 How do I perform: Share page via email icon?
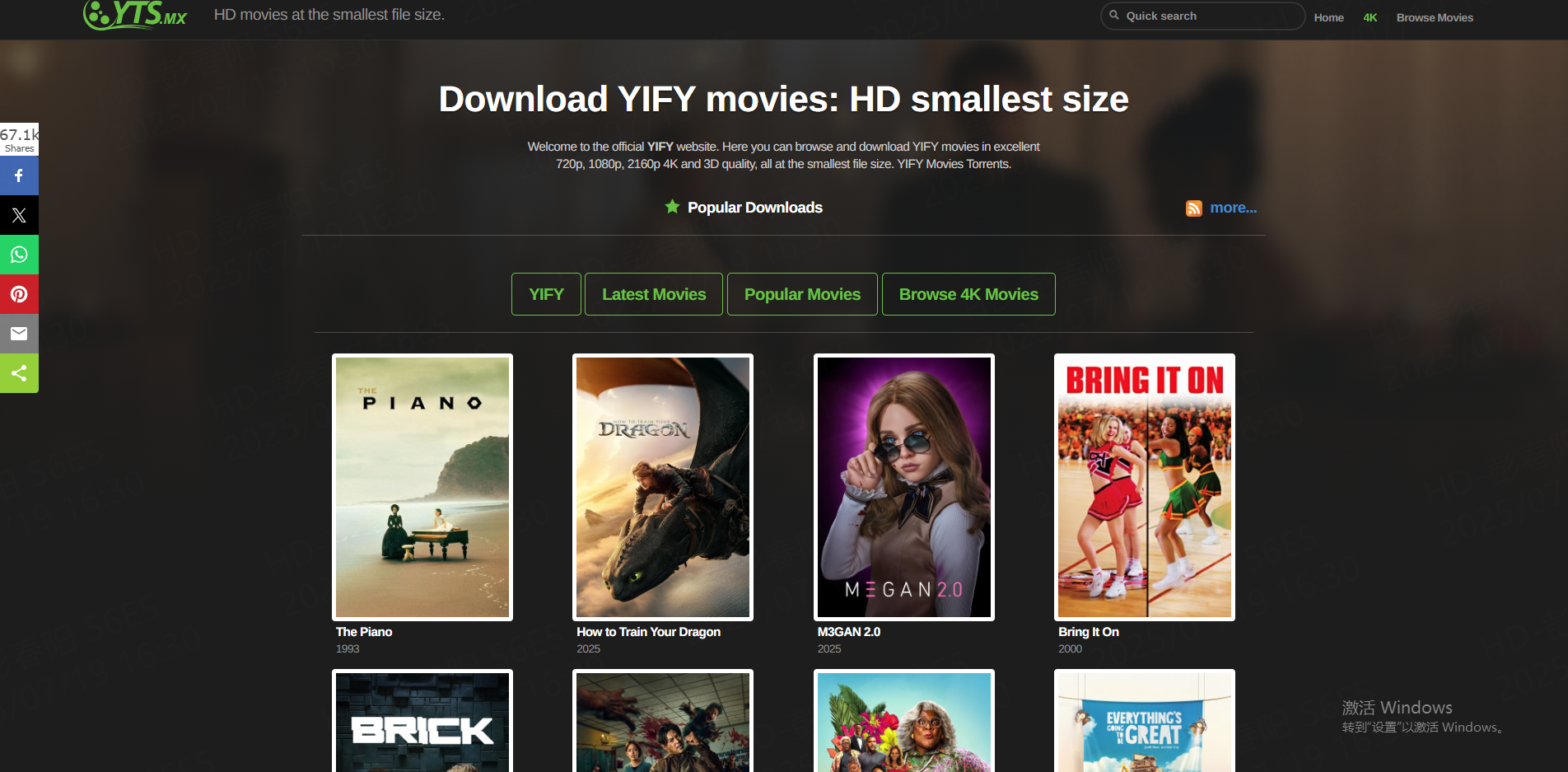coord(19,334)
